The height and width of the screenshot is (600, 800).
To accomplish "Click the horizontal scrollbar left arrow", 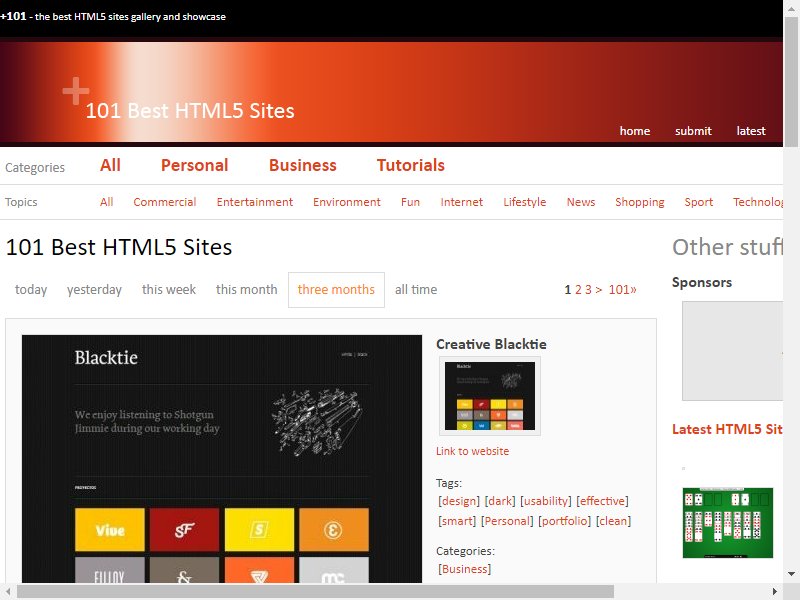I will 8,591.
